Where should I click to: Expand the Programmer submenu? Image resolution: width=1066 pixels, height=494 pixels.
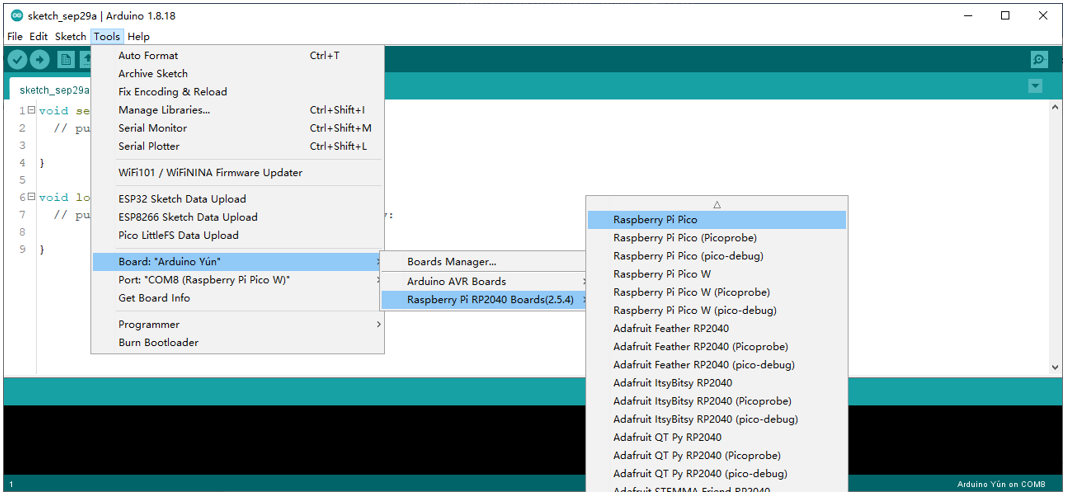click(x=238, y=325)
